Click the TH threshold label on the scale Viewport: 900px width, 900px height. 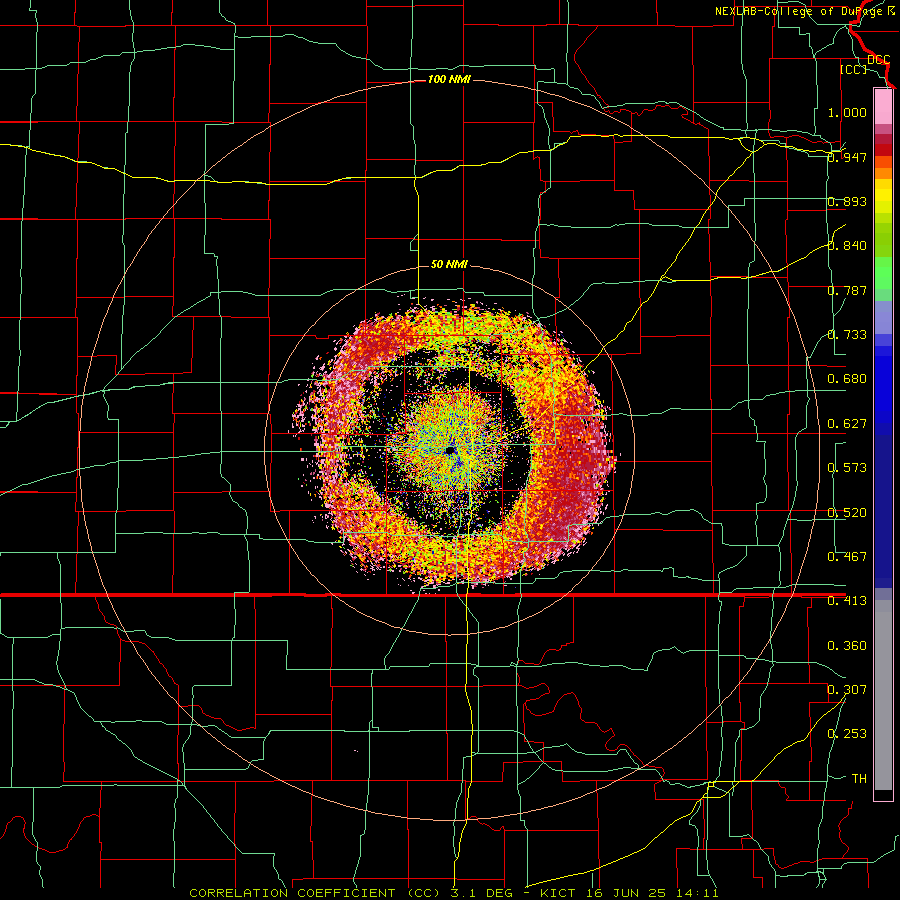tap(859, 779)
